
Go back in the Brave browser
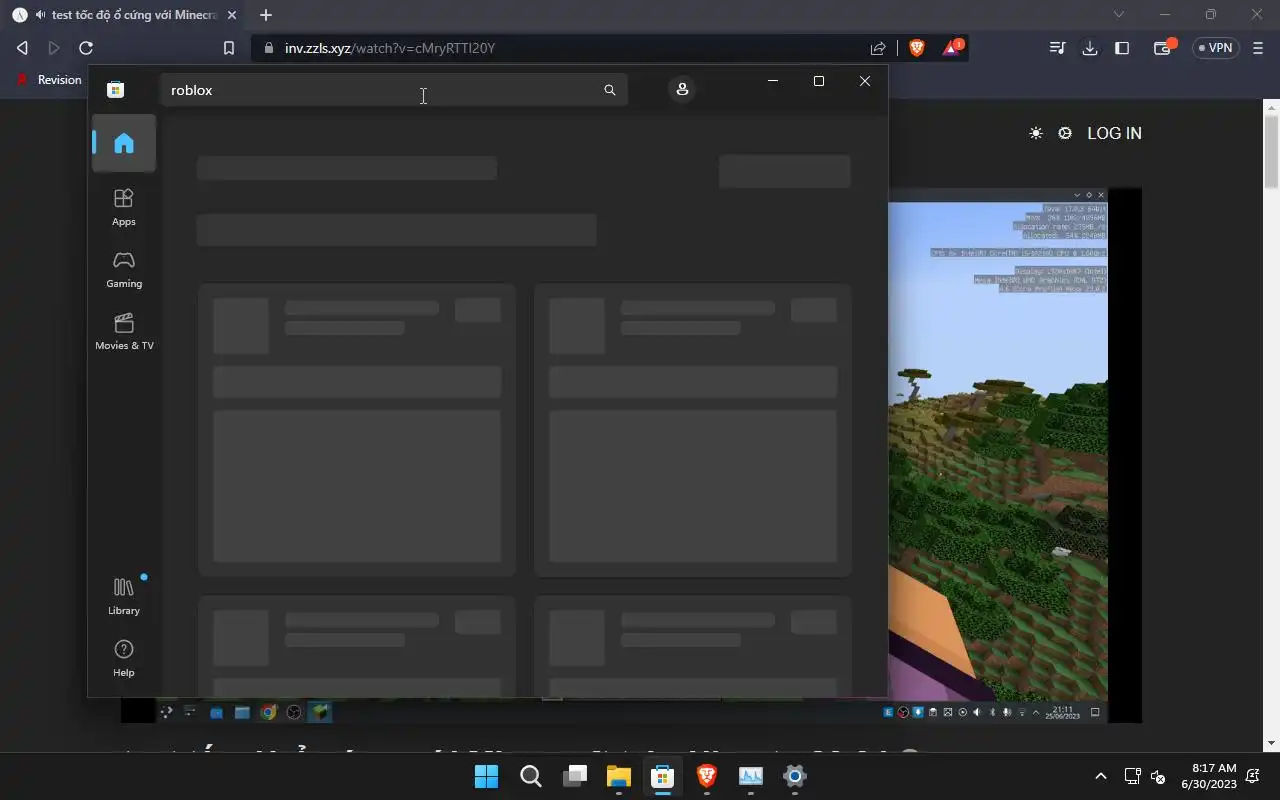(x=22, y=48)
